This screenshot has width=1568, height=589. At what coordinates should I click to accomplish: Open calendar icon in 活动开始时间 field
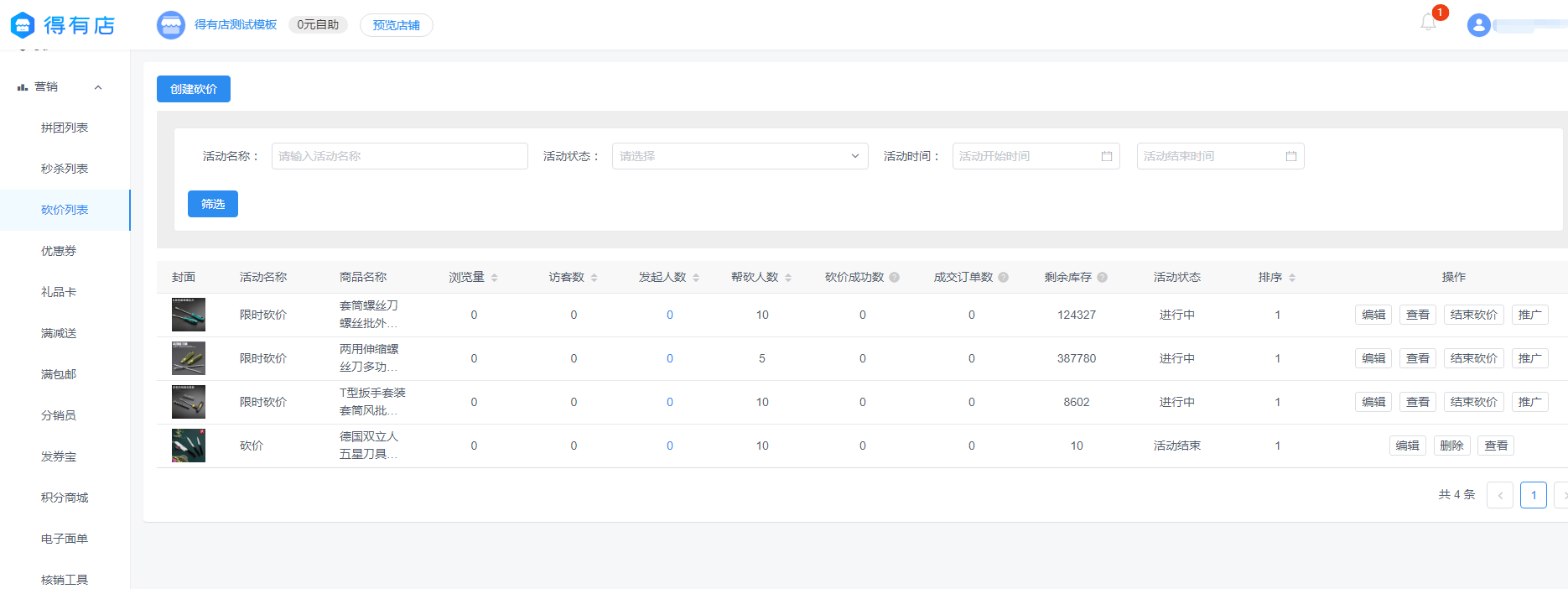click(1106, 156)
